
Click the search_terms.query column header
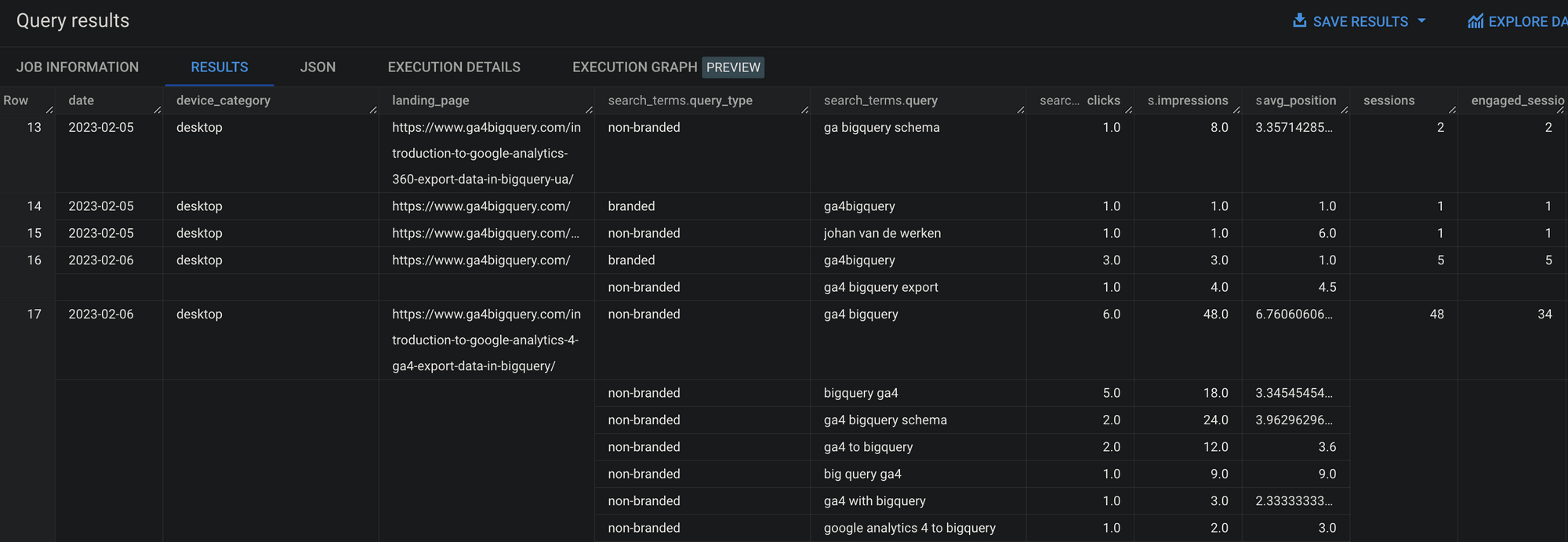click(880, 100)
